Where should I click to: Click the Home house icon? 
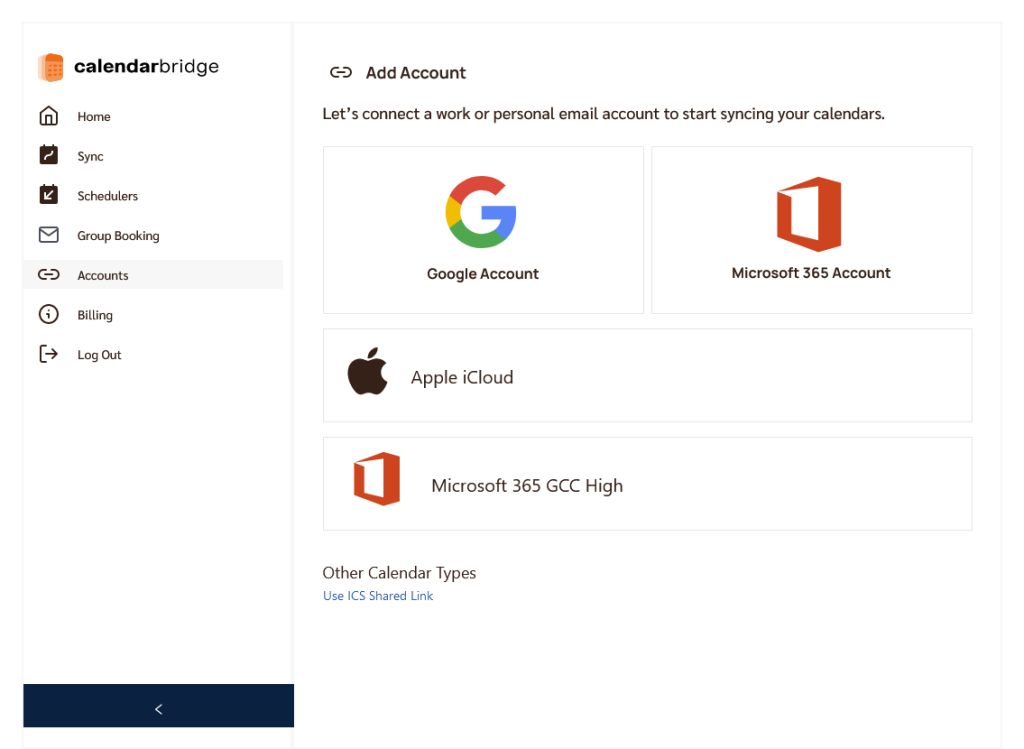coord(48,116)
